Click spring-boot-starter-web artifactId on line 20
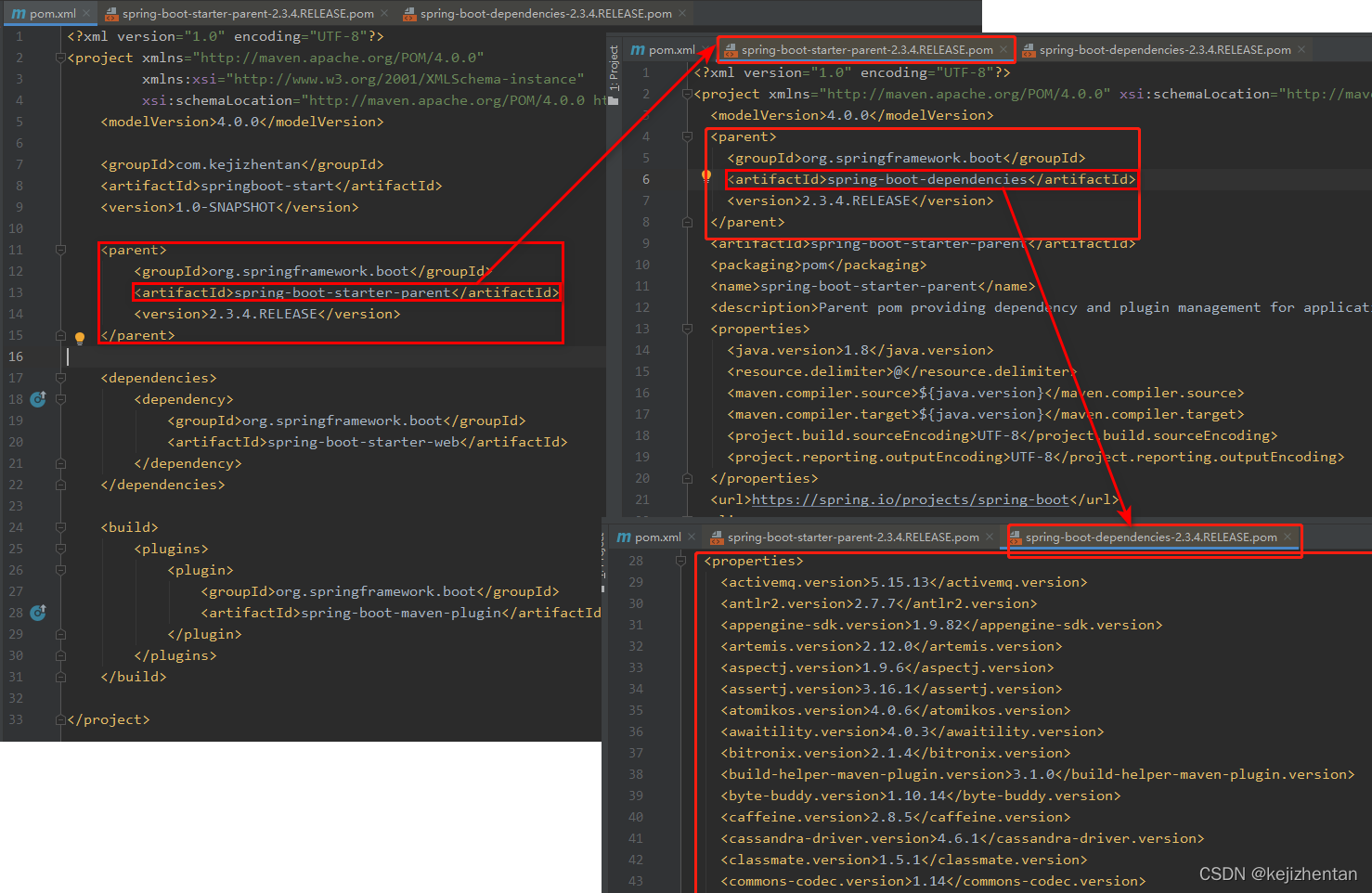 click(x=368, y=442)
